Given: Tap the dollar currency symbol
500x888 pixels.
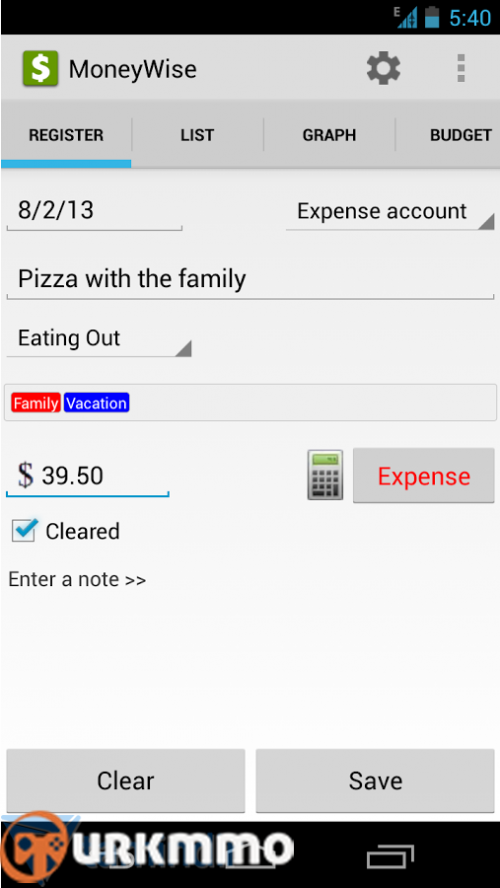Looking at the screenshot, I should tap(25, 475).
